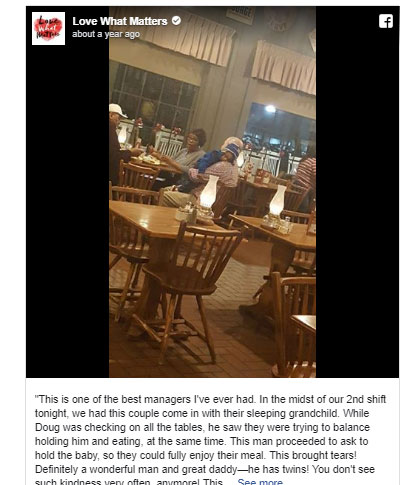Click the sleeping baby in the blue hat
Screen dimensions: 420x485
[218, 160]
